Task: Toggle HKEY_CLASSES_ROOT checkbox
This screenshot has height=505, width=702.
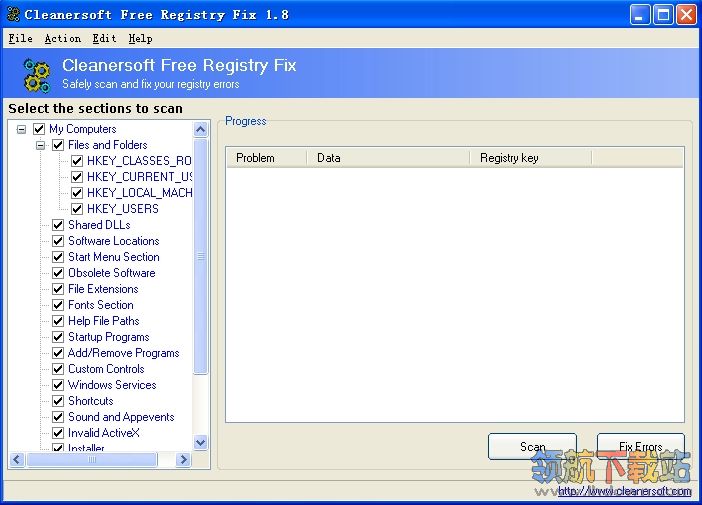Action: point(77,161)
